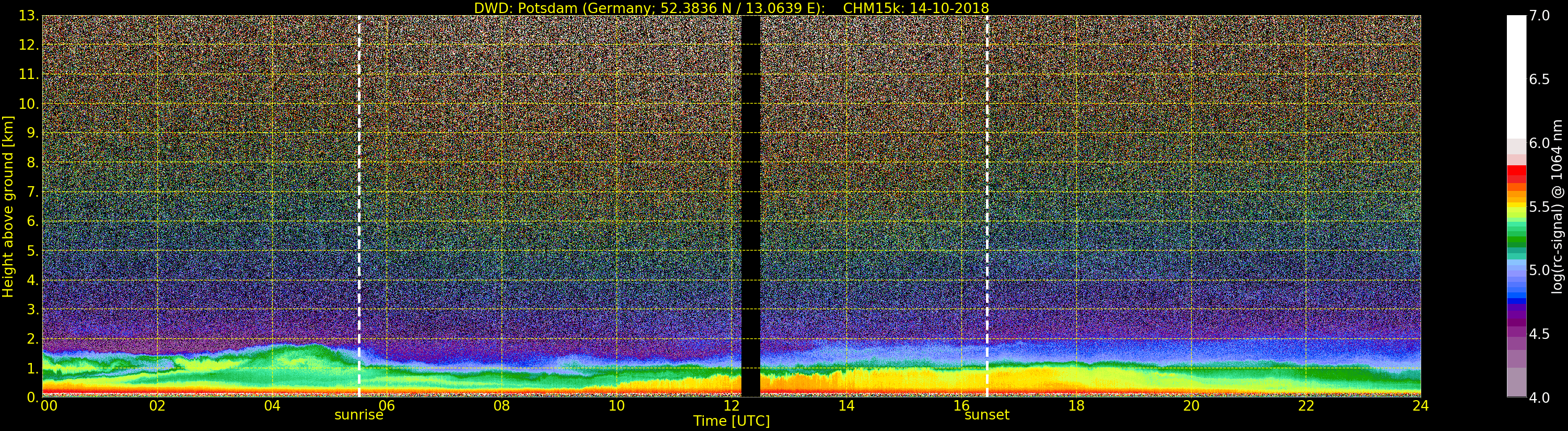Click height tick label "11."
This screenshot has width=1568, height=431.
pos(29,74)
